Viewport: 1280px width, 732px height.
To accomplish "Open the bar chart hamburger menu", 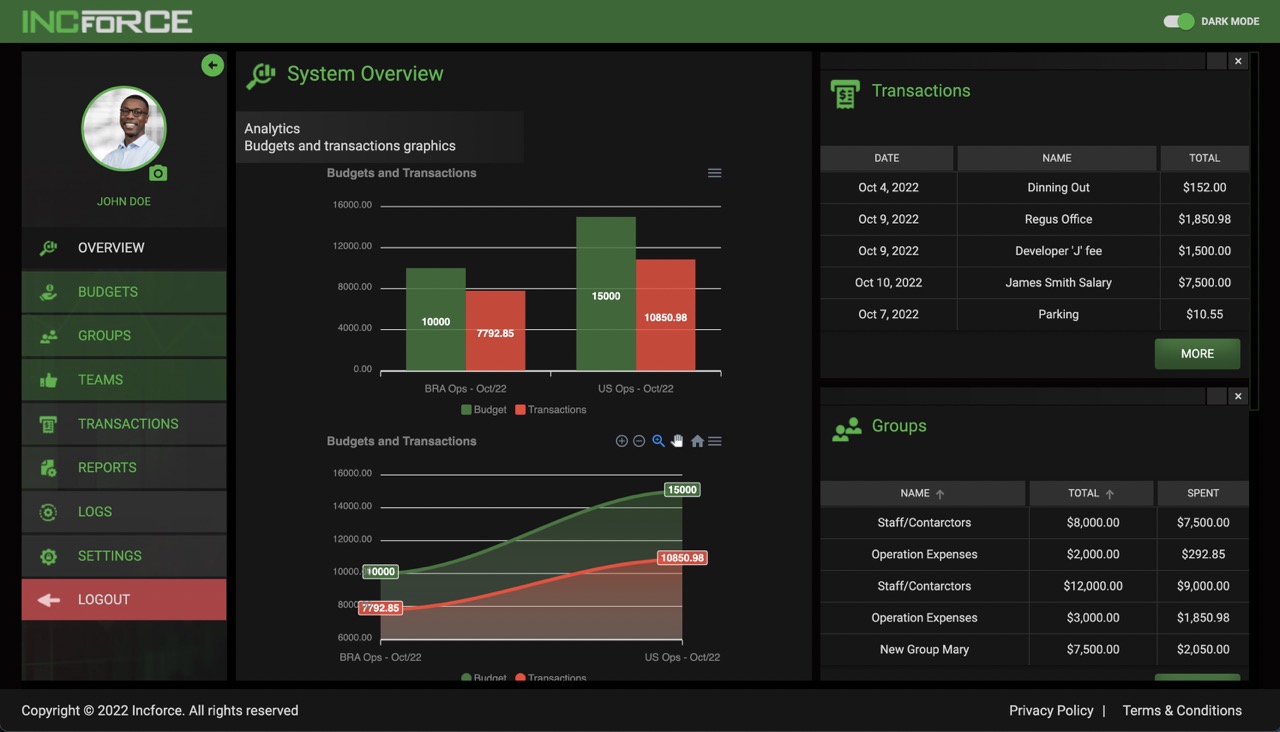I will (714, 173).
